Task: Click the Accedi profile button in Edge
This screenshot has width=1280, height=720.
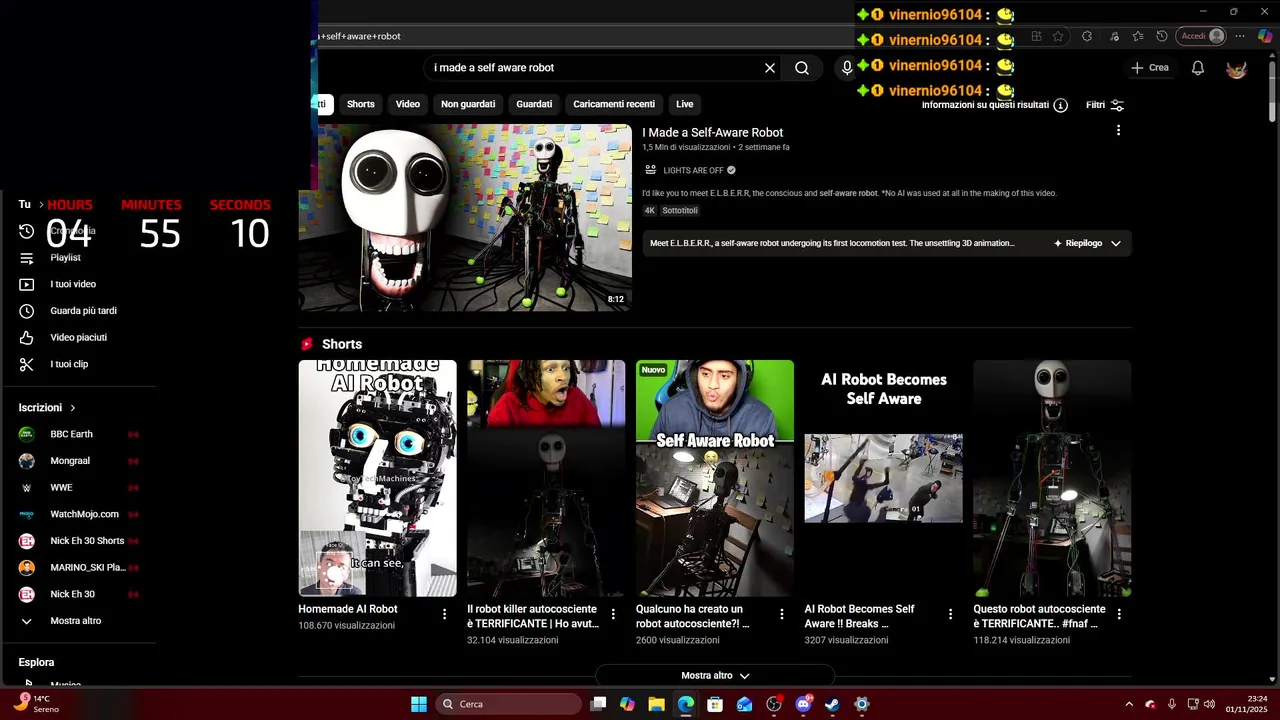Action: (1202, 36)
